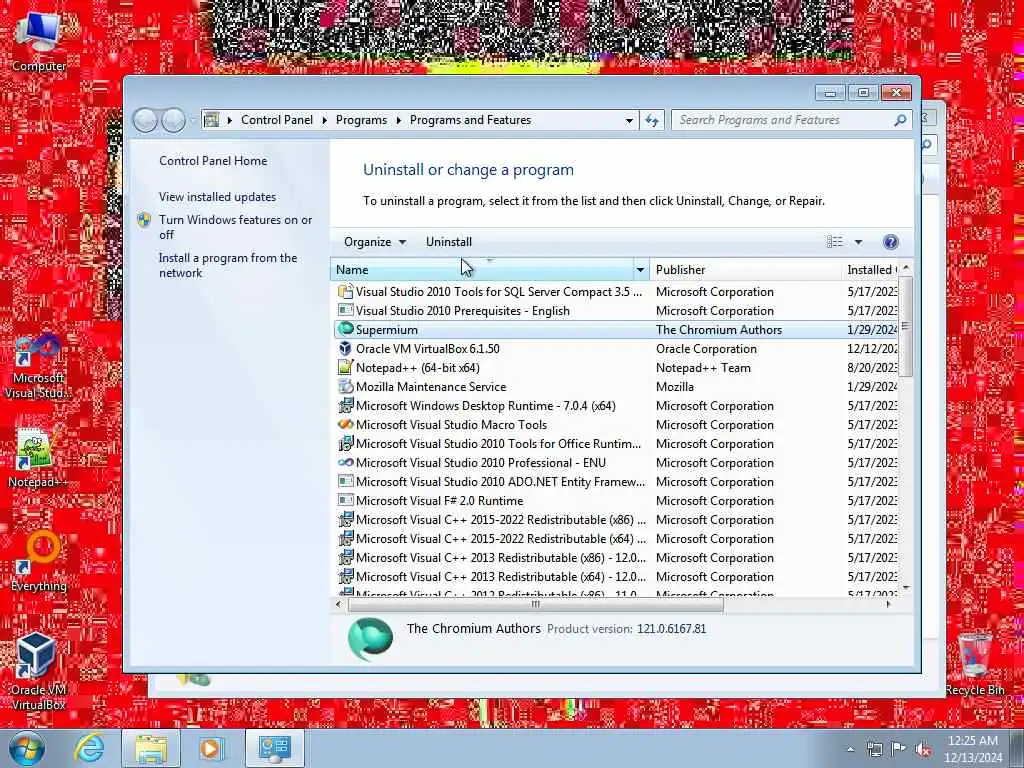Select Visual Studio 2010 ADO.NET Entity Framework row
The width and height of the screenshot is (1024, 768).
pos(500,482)
